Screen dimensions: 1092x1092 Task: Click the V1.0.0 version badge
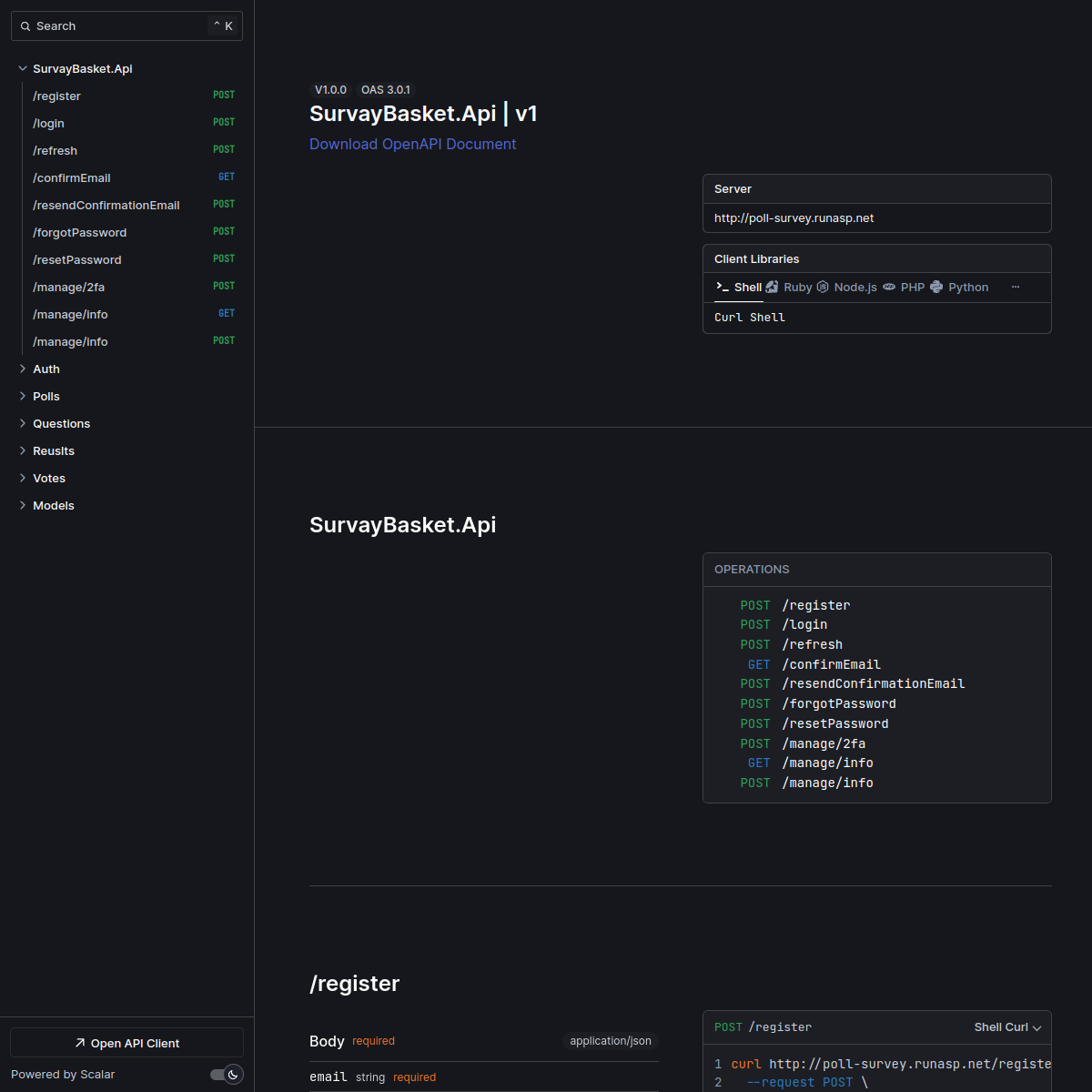click(x=330, y=90)
